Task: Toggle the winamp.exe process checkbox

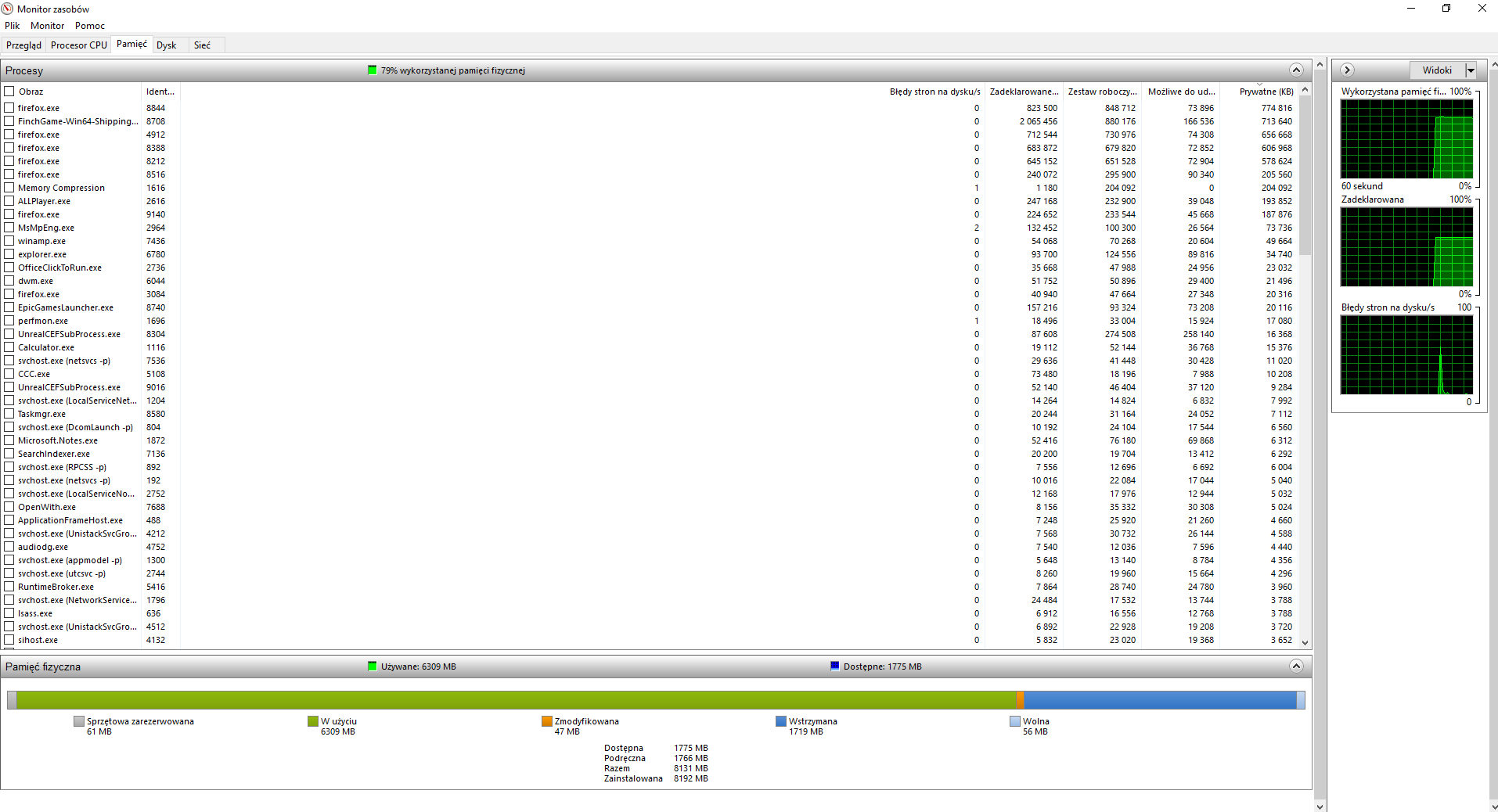Action: pos(9,241)
